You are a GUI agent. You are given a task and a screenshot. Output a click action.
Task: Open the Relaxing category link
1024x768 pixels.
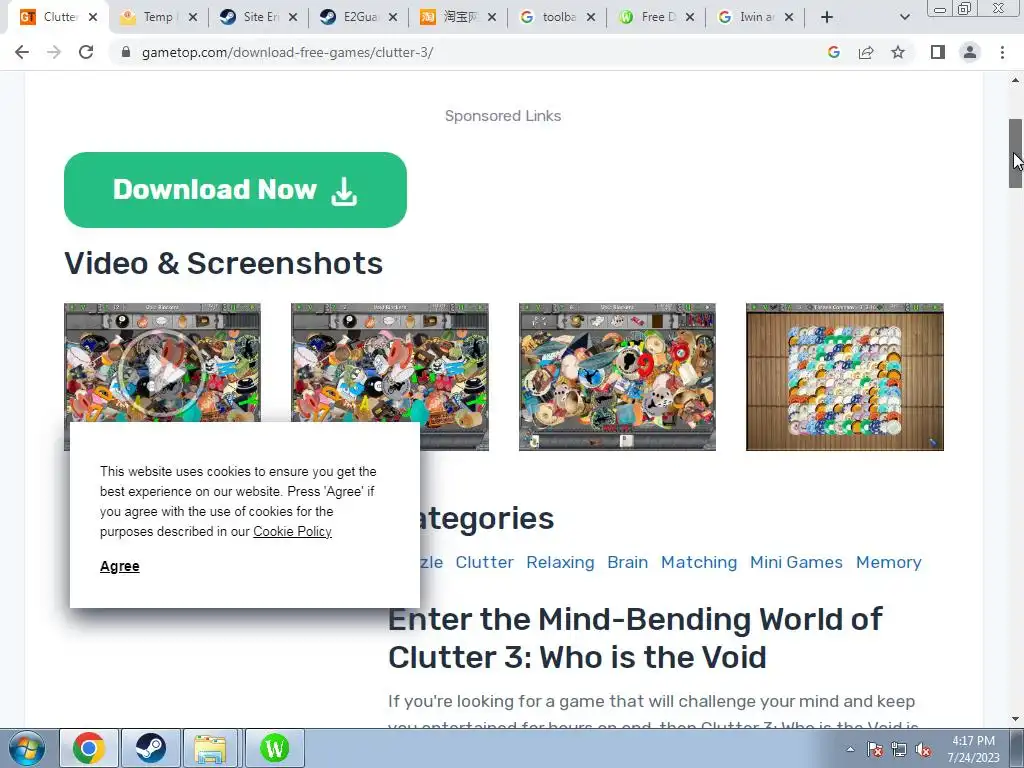pos(560,562)
